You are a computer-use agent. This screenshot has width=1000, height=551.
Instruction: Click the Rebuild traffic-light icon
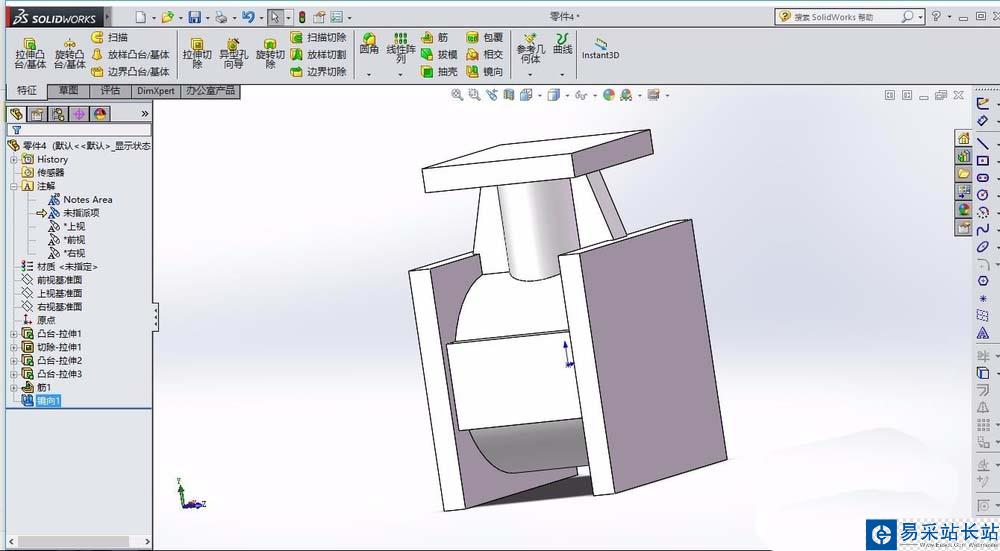302,17
